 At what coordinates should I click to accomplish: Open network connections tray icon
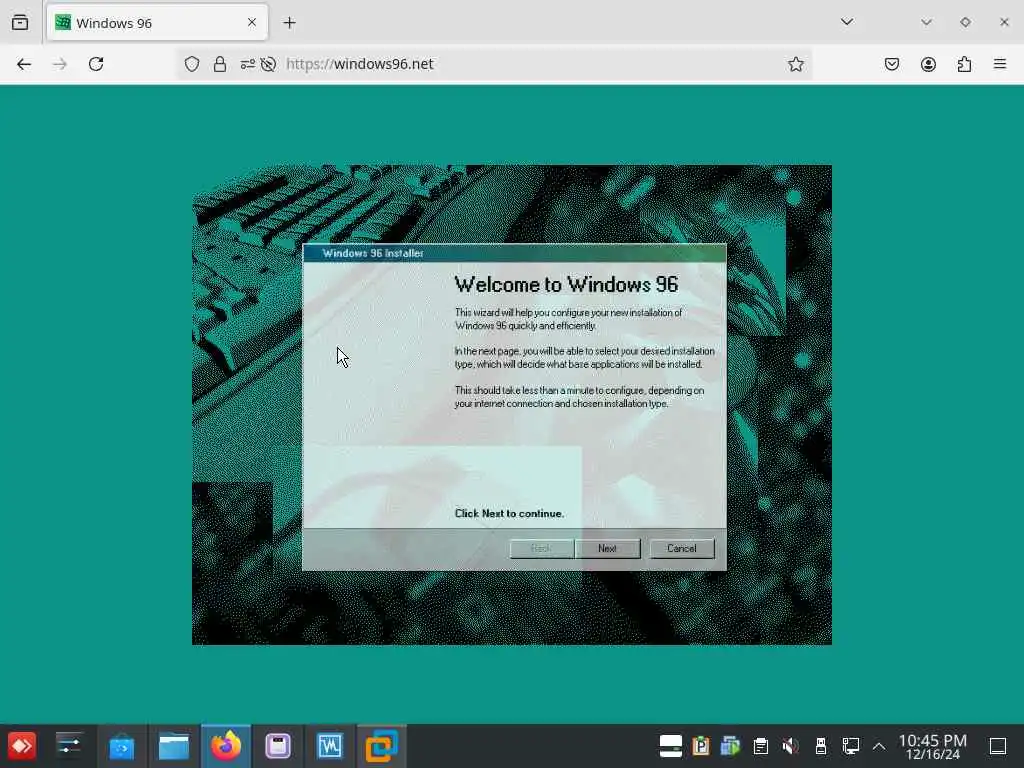[x=851, y=746]
